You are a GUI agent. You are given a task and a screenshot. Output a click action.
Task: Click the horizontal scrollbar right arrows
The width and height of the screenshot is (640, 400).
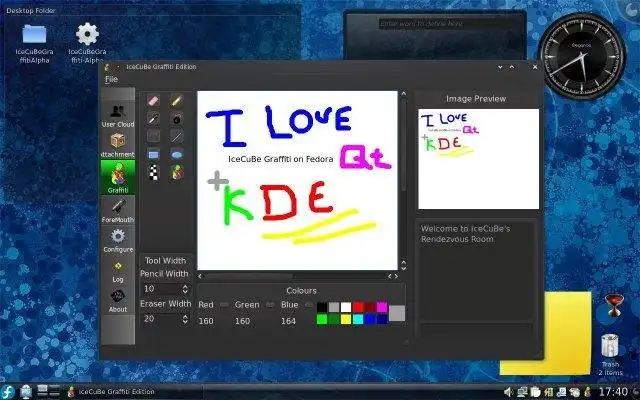click(393, 276)
